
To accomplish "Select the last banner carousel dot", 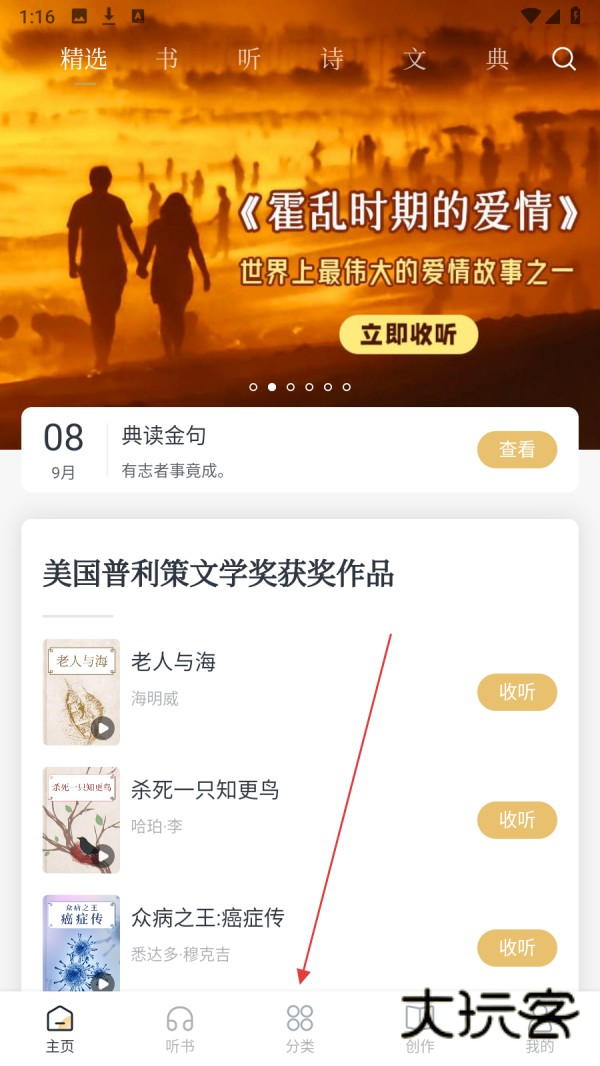I will pyautogui.click(x=347, y=387).
